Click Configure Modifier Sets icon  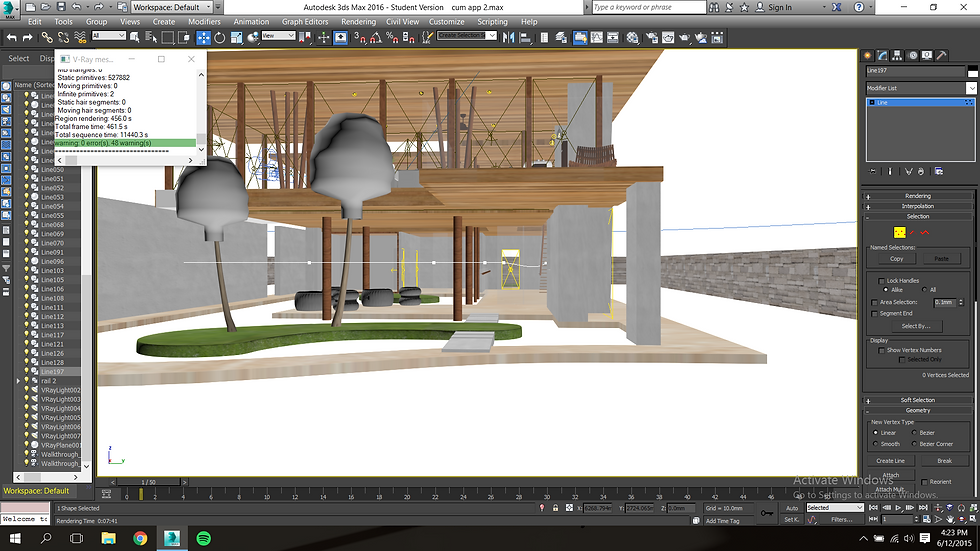click(938, 171)
